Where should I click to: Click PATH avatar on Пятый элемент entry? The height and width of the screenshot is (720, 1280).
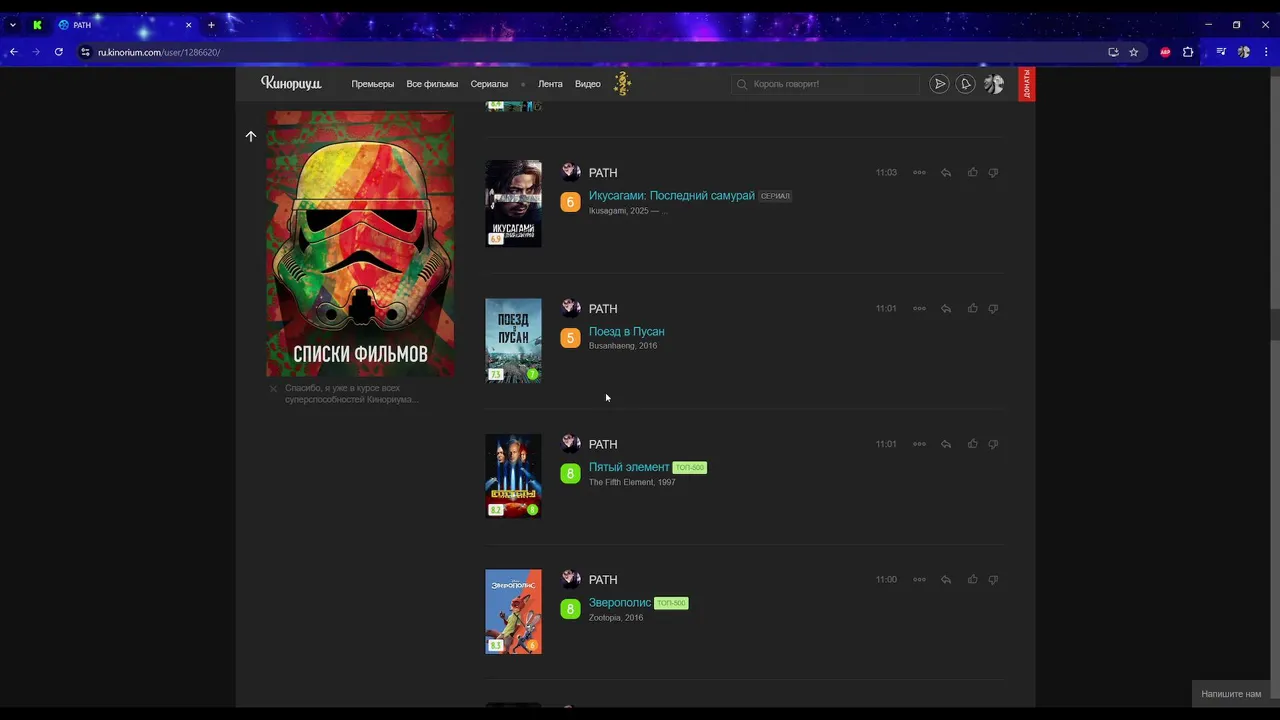(571, 444)
